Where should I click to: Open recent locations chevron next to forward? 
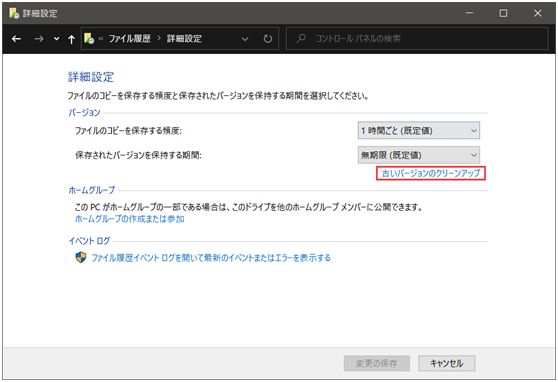point(56,39)
